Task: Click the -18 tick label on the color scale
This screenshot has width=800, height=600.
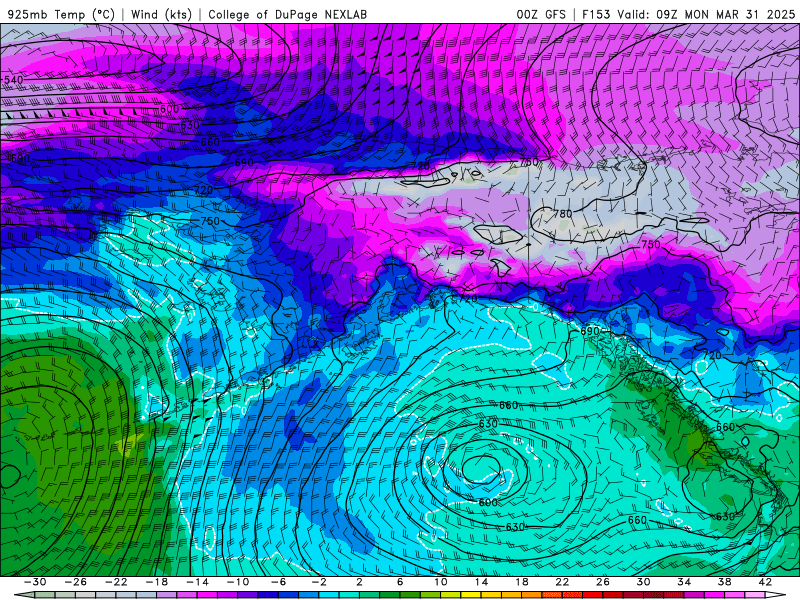Action: pos(157,582)
